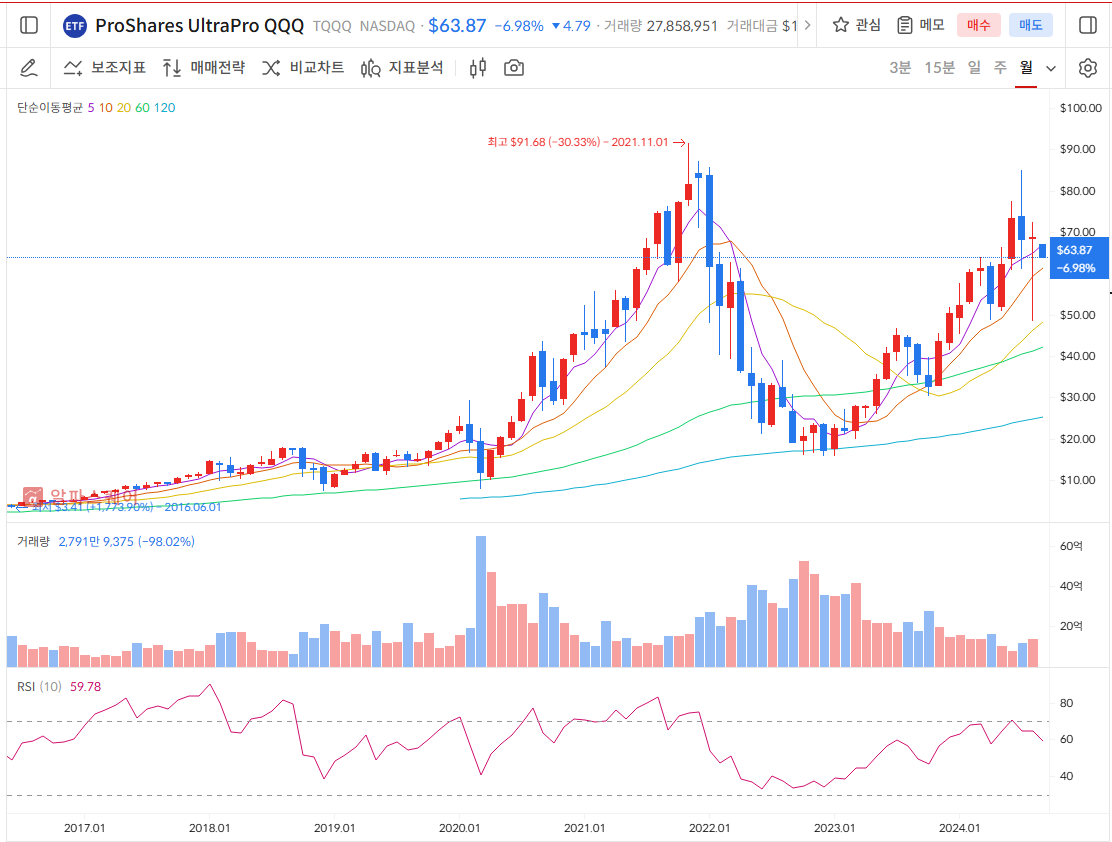Open 비교차트 compare chart
Screen dimensions: 1112x842
(303, 68)
